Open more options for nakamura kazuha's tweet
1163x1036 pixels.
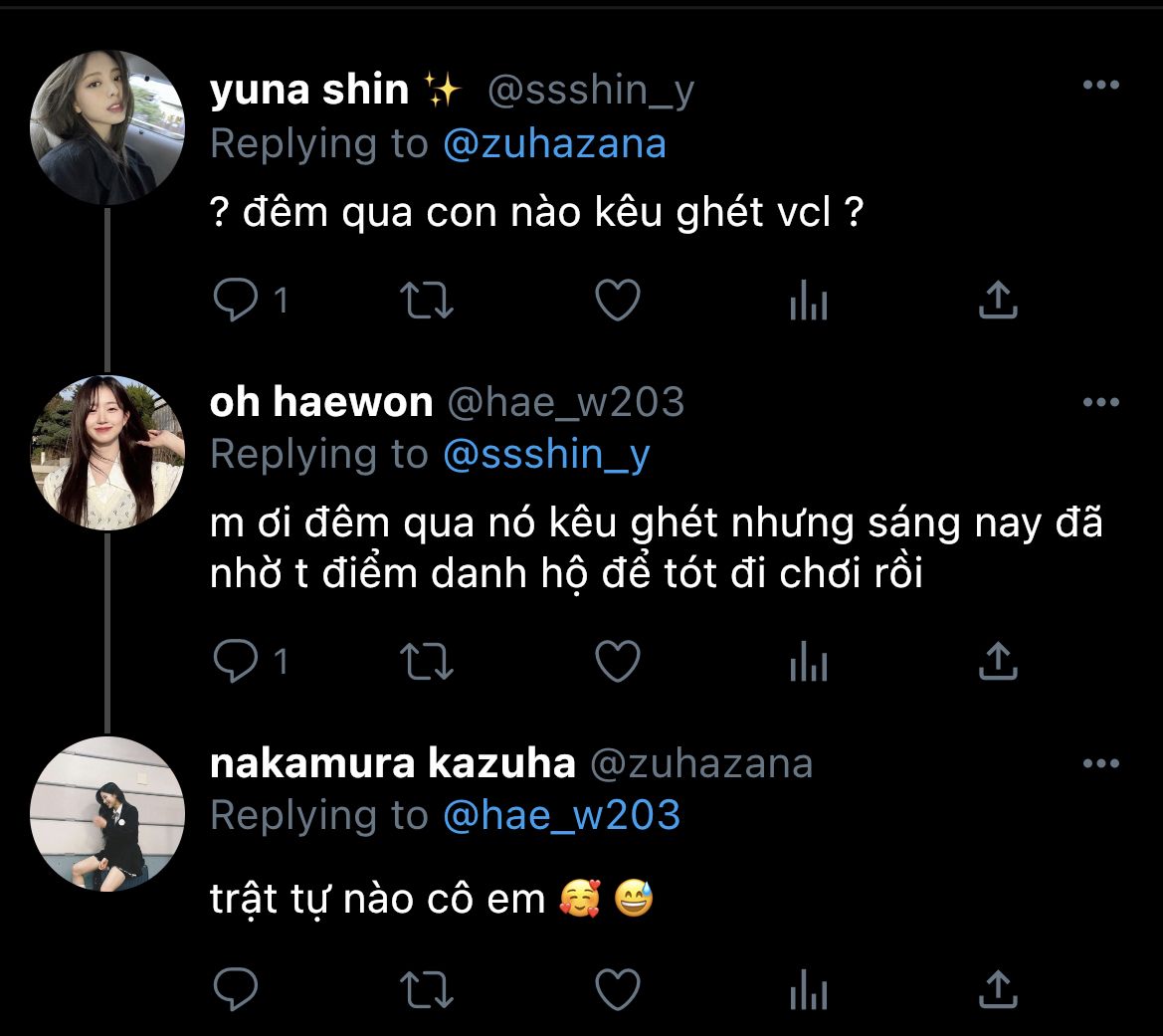[1100, 764]
